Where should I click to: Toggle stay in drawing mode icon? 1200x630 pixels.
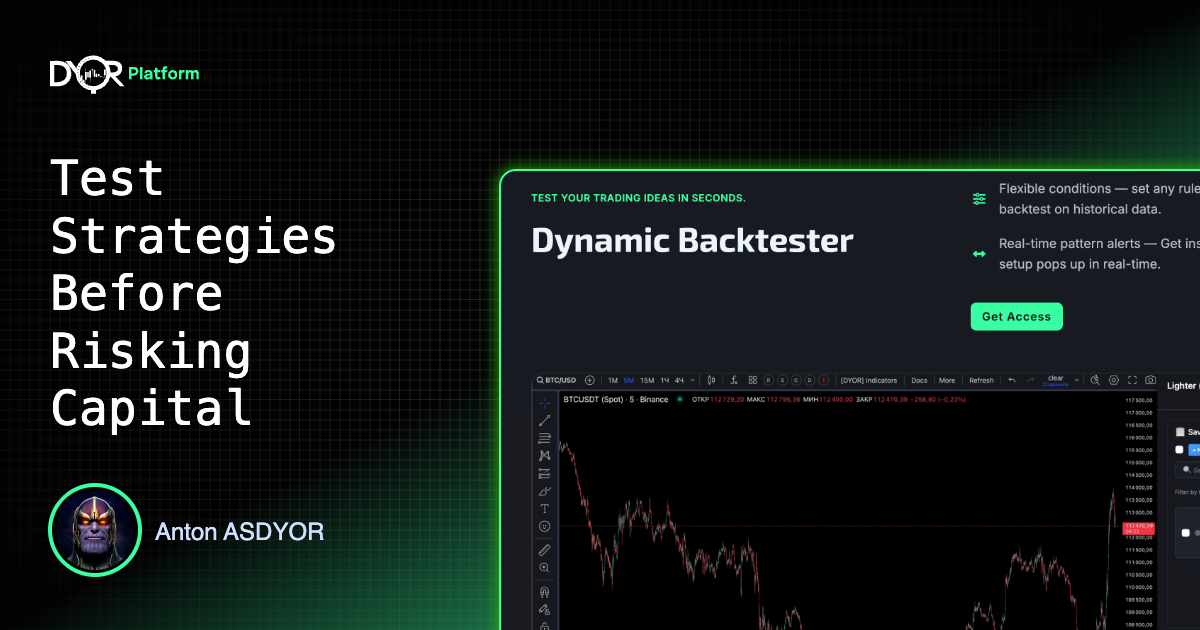pyautogui.click(x=545, y=609)
